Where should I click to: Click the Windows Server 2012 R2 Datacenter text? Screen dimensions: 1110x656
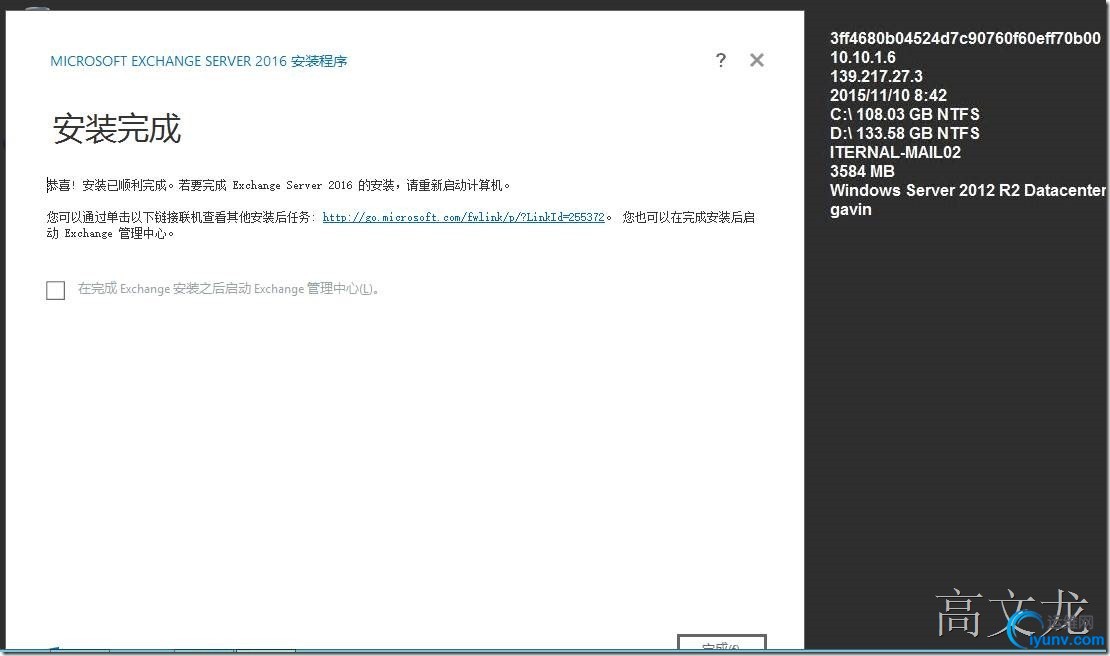(968, 190)
